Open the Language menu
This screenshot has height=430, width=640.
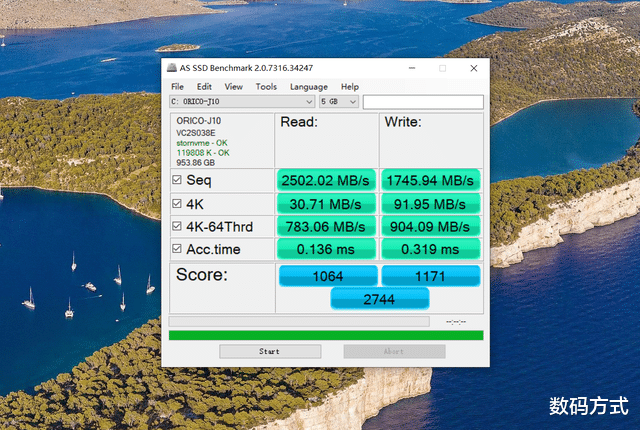309,87
